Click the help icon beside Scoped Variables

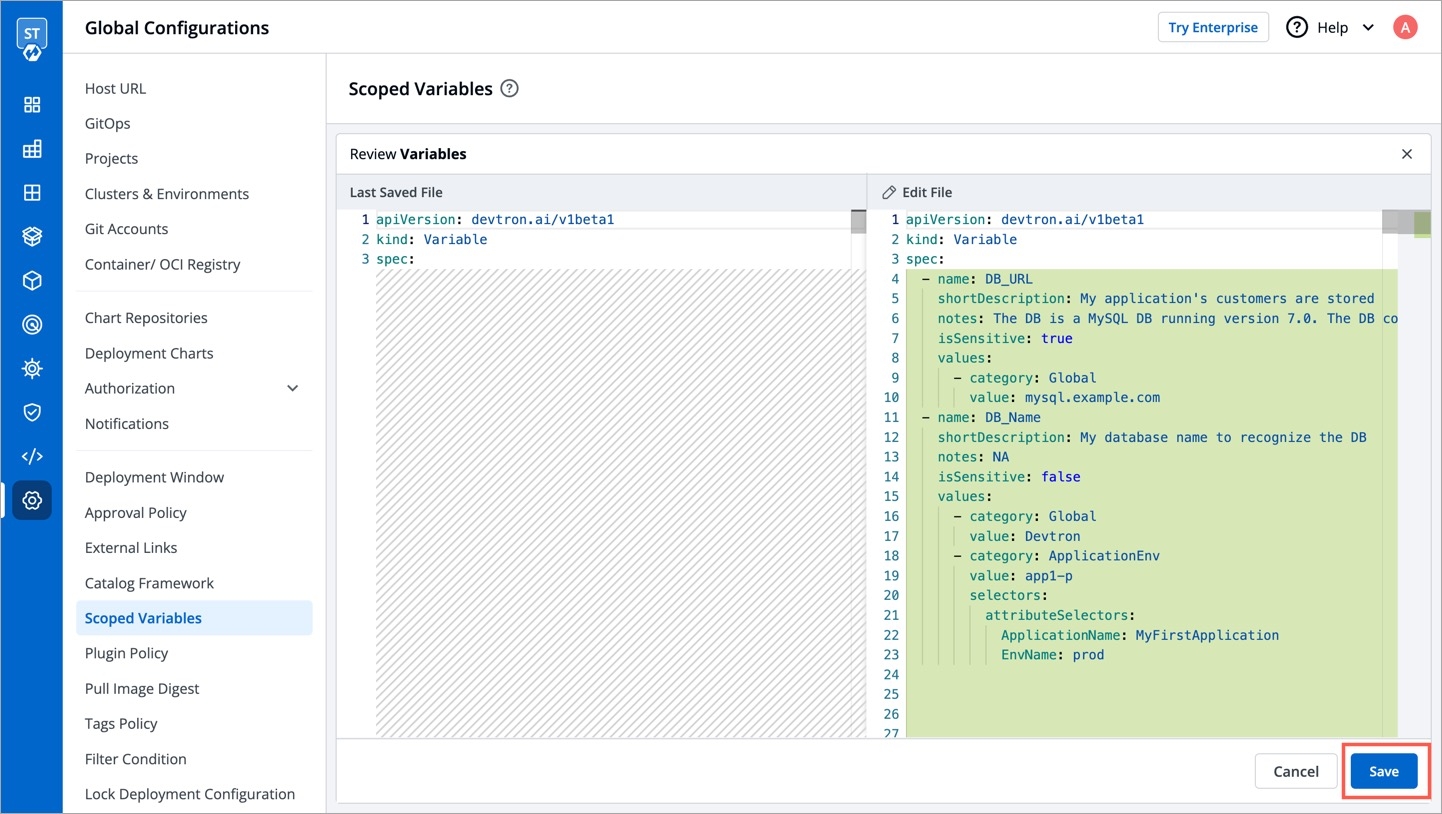click(509, 88)
